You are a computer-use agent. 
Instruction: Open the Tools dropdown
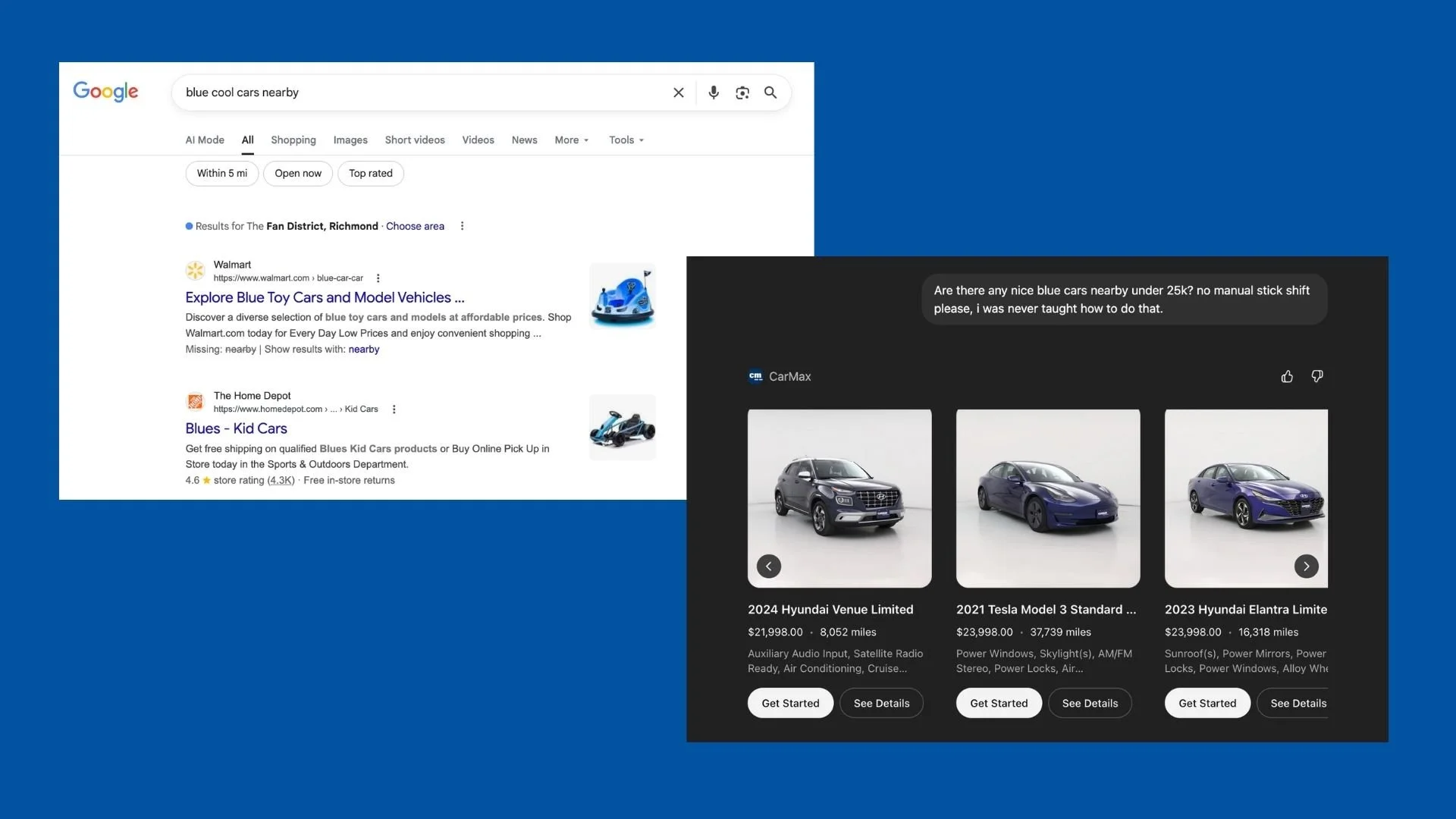626,140
